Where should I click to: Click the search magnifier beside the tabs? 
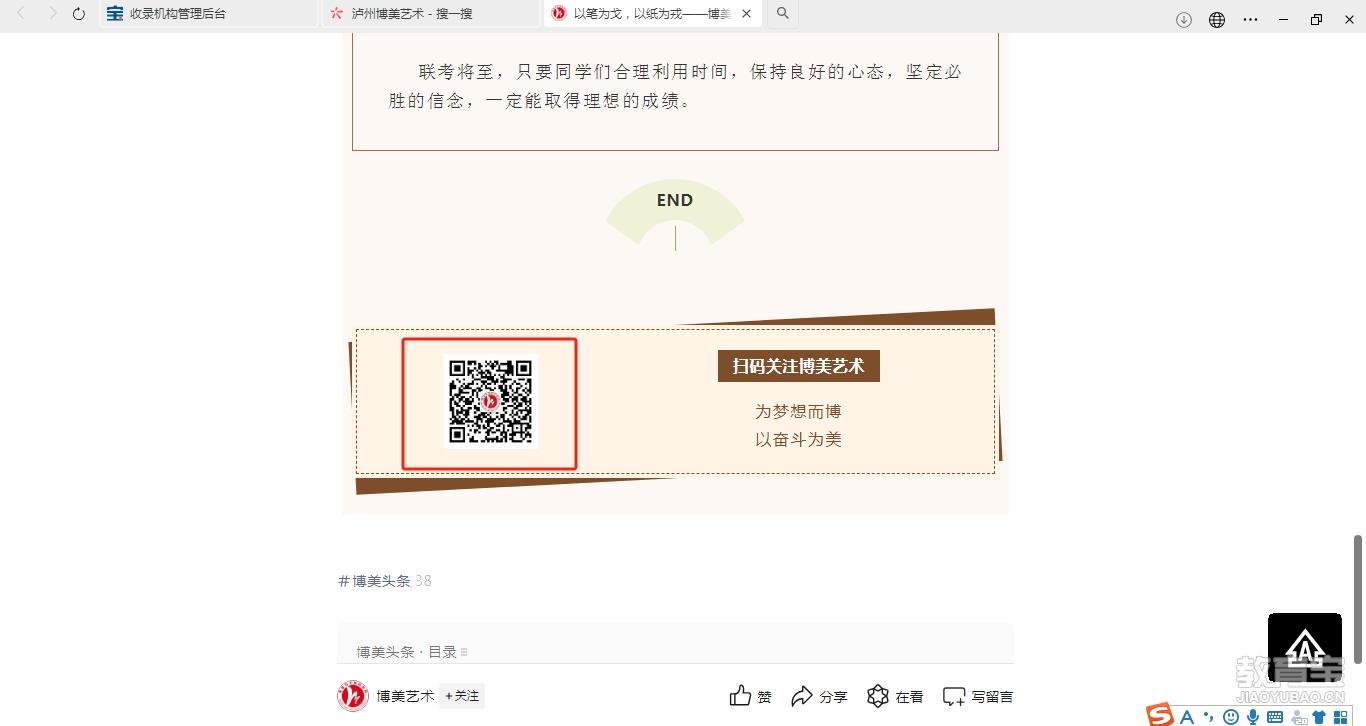[783, 14]
